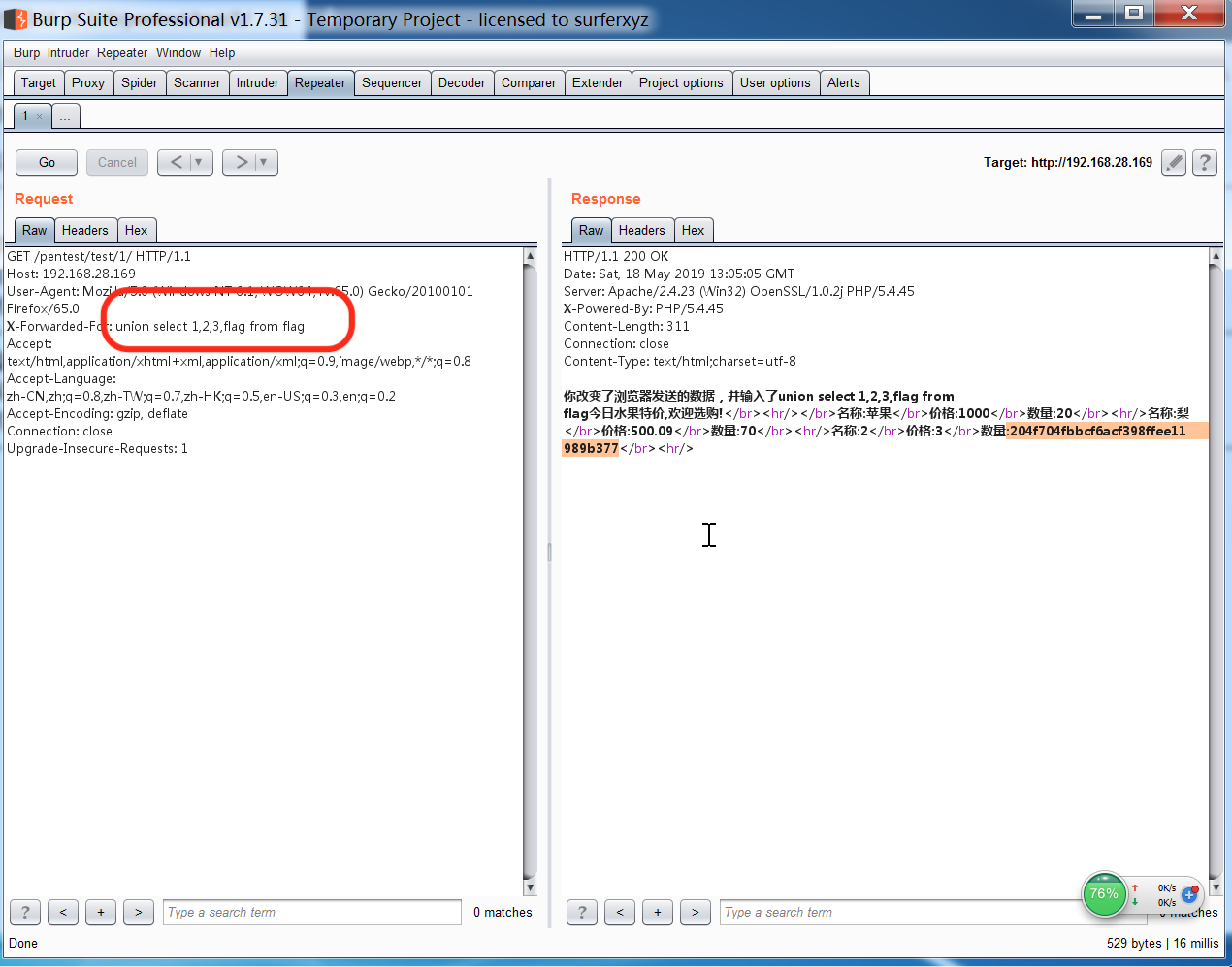Viewport: 1232px width, 967px height.
Task: Open Repeater help question mark icon
Action: tap(1204, 163)
